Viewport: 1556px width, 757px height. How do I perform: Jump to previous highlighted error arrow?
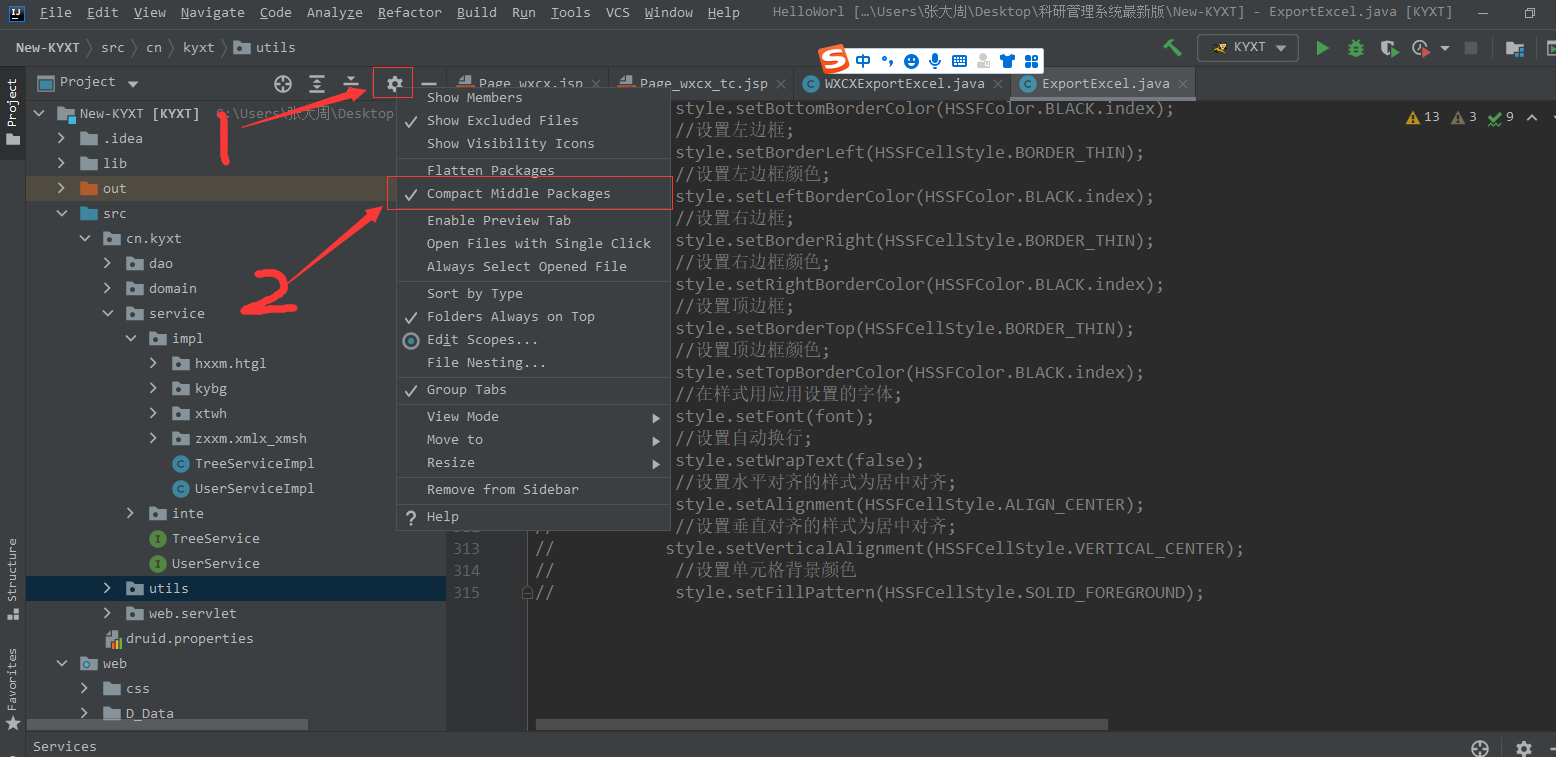(x=1533, y=117)
